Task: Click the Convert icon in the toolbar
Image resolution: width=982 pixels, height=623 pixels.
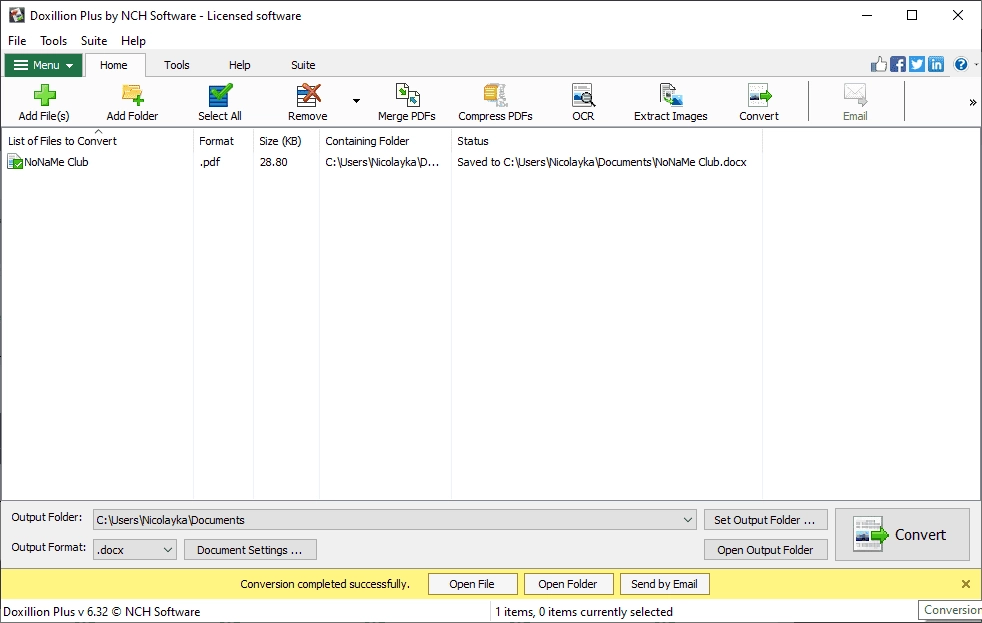Action: (759, 102)
